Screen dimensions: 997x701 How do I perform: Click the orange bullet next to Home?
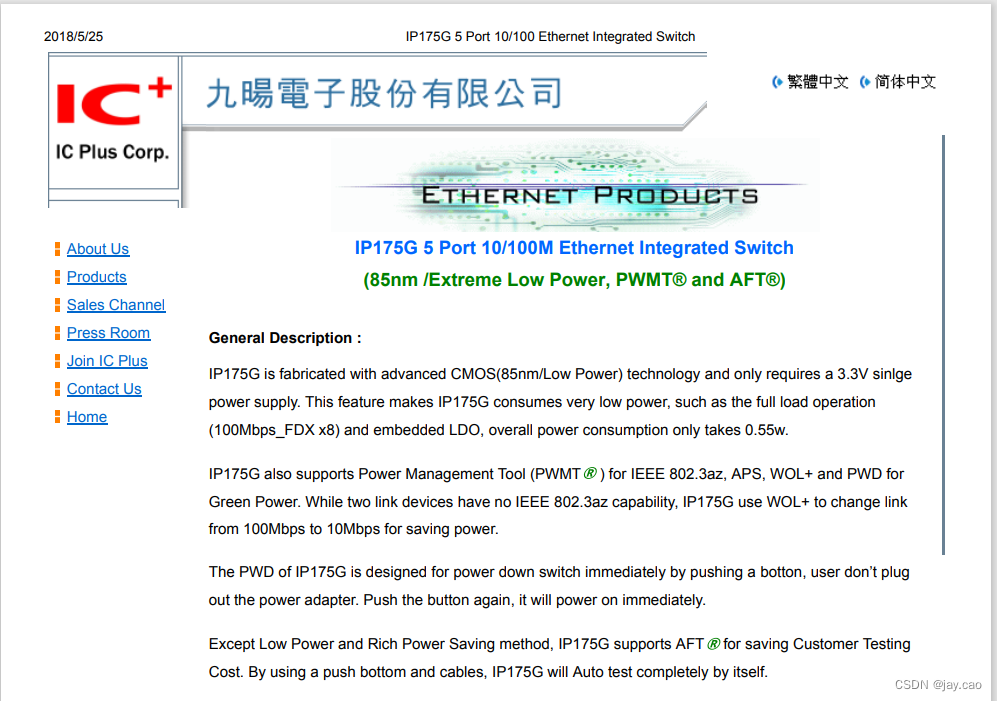[56, 417]
